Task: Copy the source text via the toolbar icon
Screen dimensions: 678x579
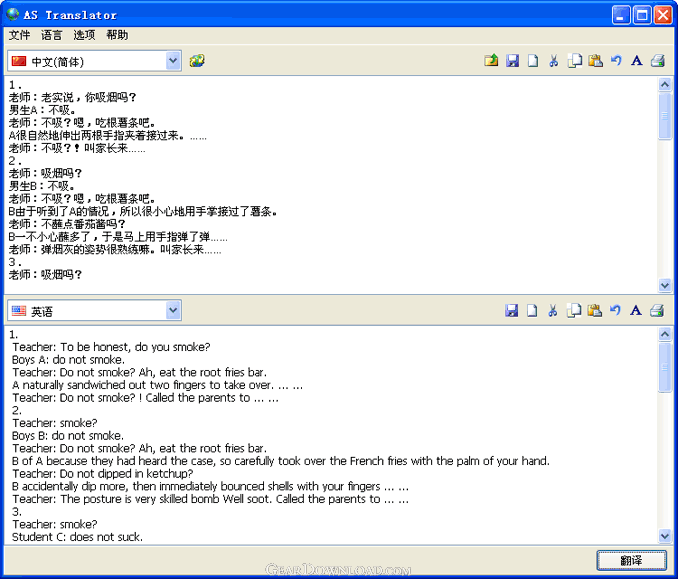Action: coord(575,61)
